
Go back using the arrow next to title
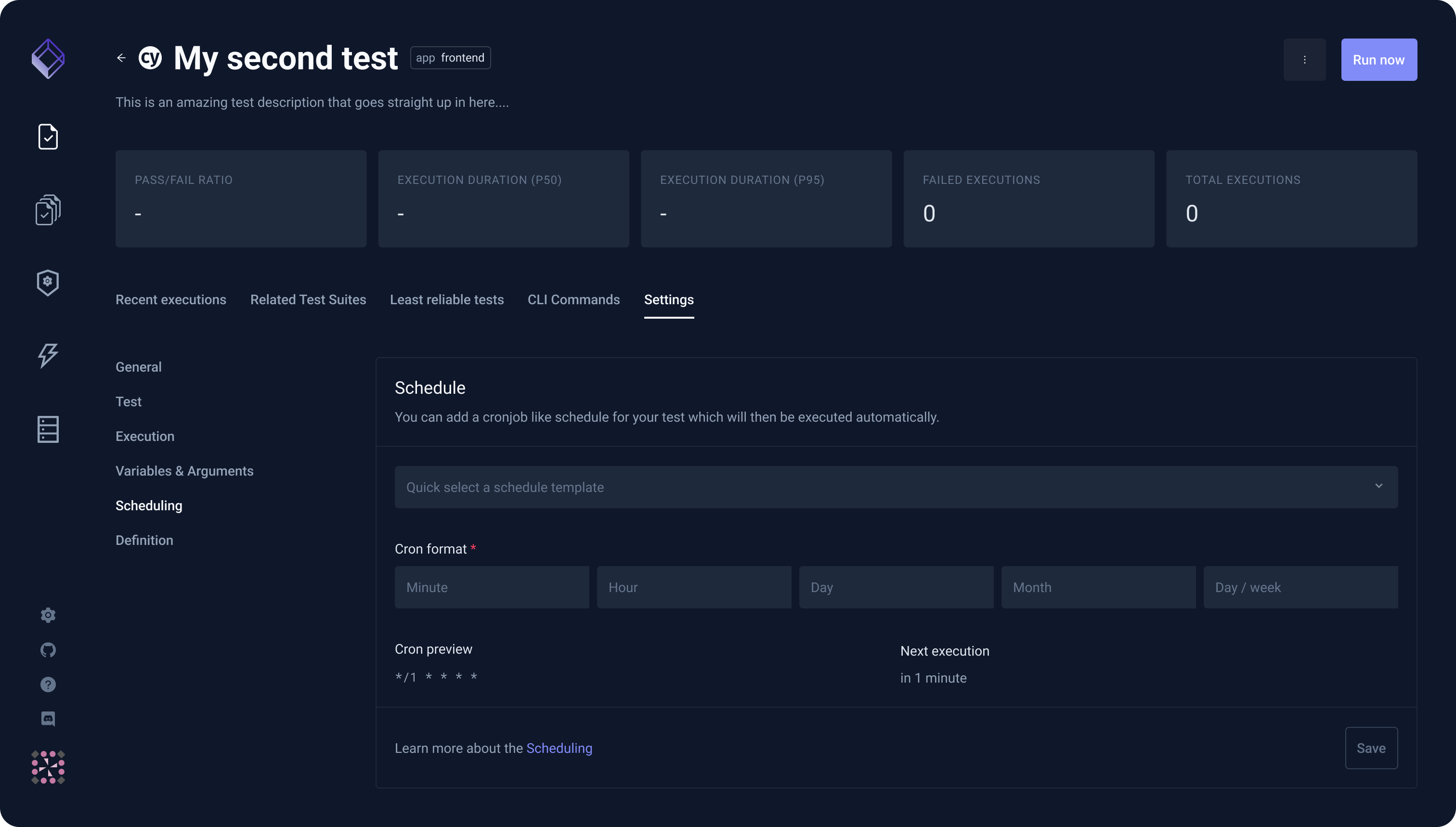point(121,57)
